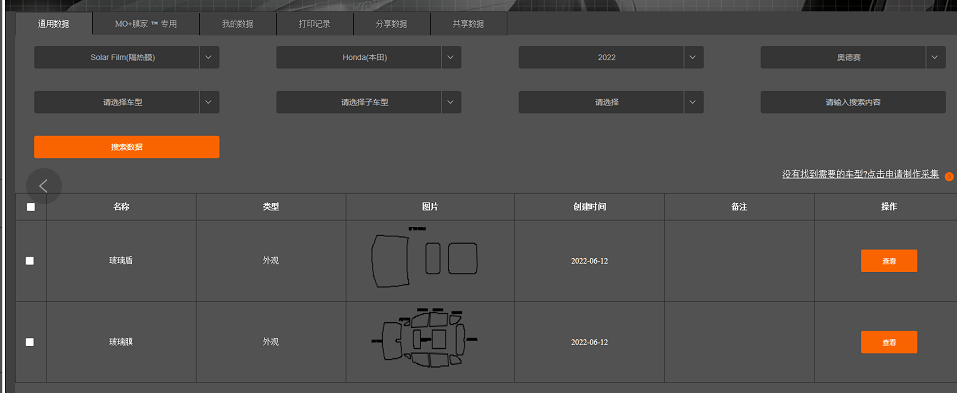Tick the select-all checkbox in table header
The width and height of the screenshot is (957, 393).
pos(31,207)
